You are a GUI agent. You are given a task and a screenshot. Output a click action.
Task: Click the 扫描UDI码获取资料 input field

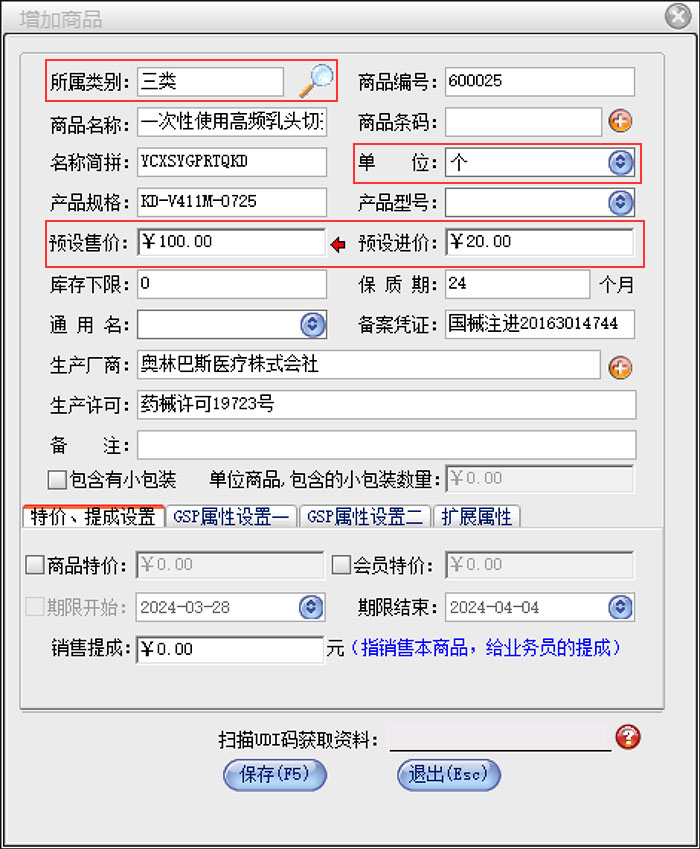coord(499,739)
